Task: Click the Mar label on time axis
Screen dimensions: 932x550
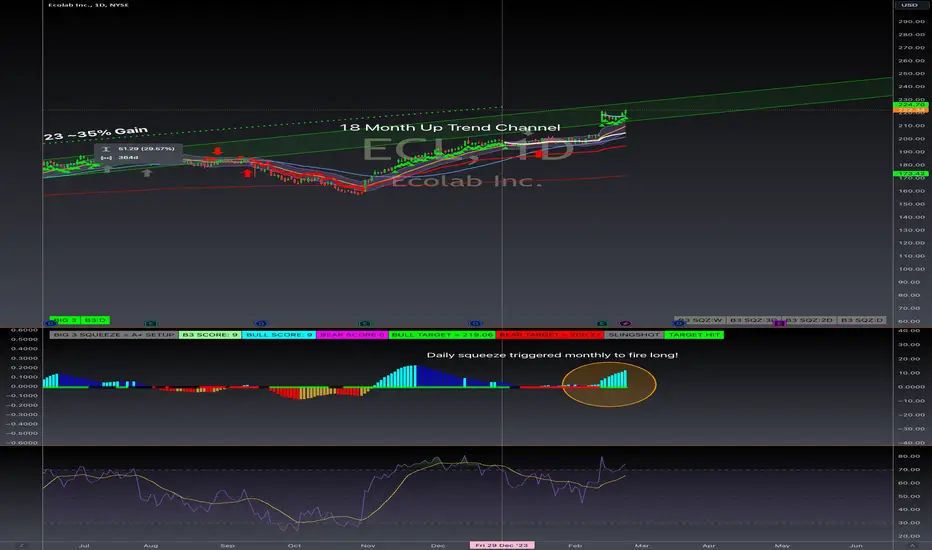Action: (641, 545)
